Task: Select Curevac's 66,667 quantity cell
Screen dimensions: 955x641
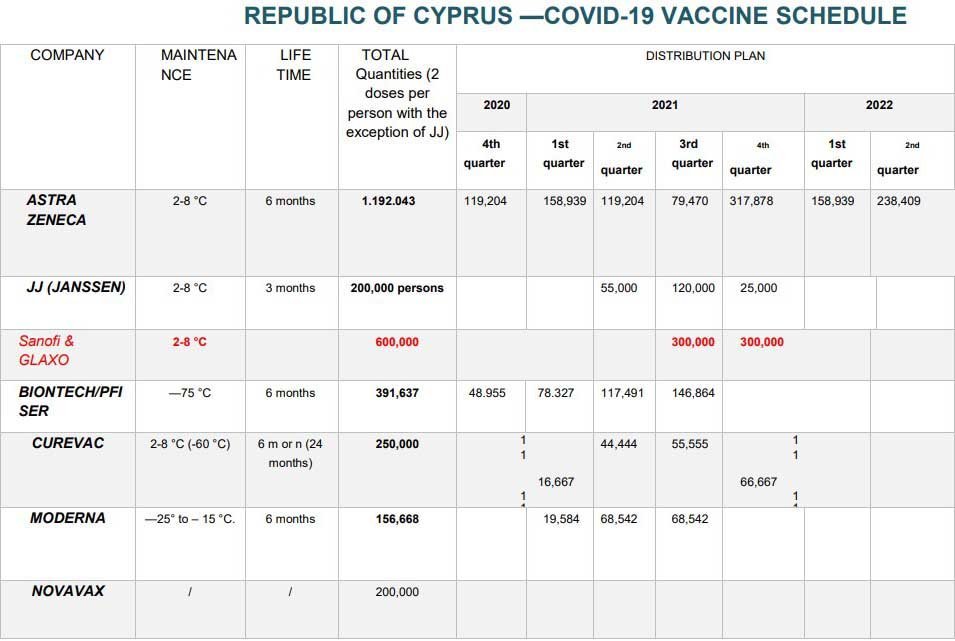Action: pyautogui.click(x=758, y=482)
